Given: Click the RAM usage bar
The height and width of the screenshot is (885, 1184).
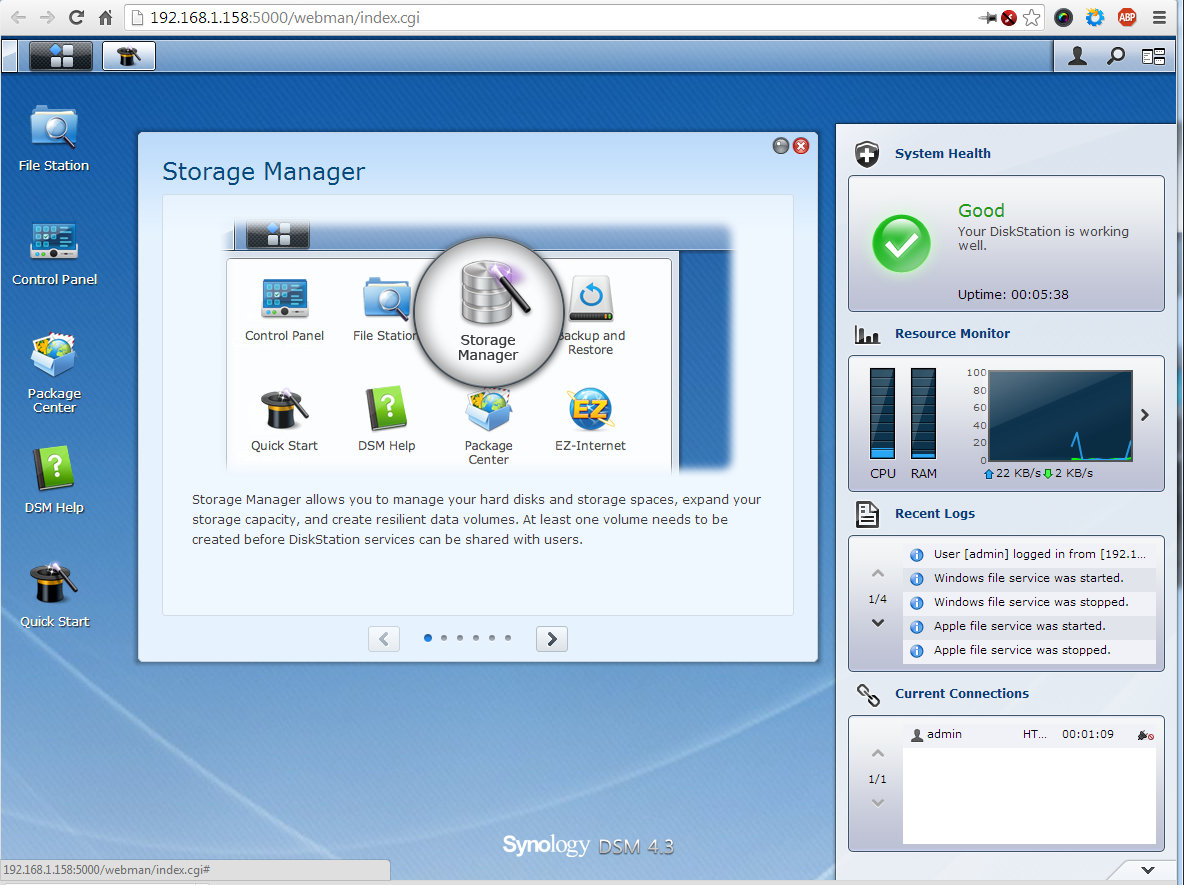Looking at the screenshot, I should [x=923, y=414].
